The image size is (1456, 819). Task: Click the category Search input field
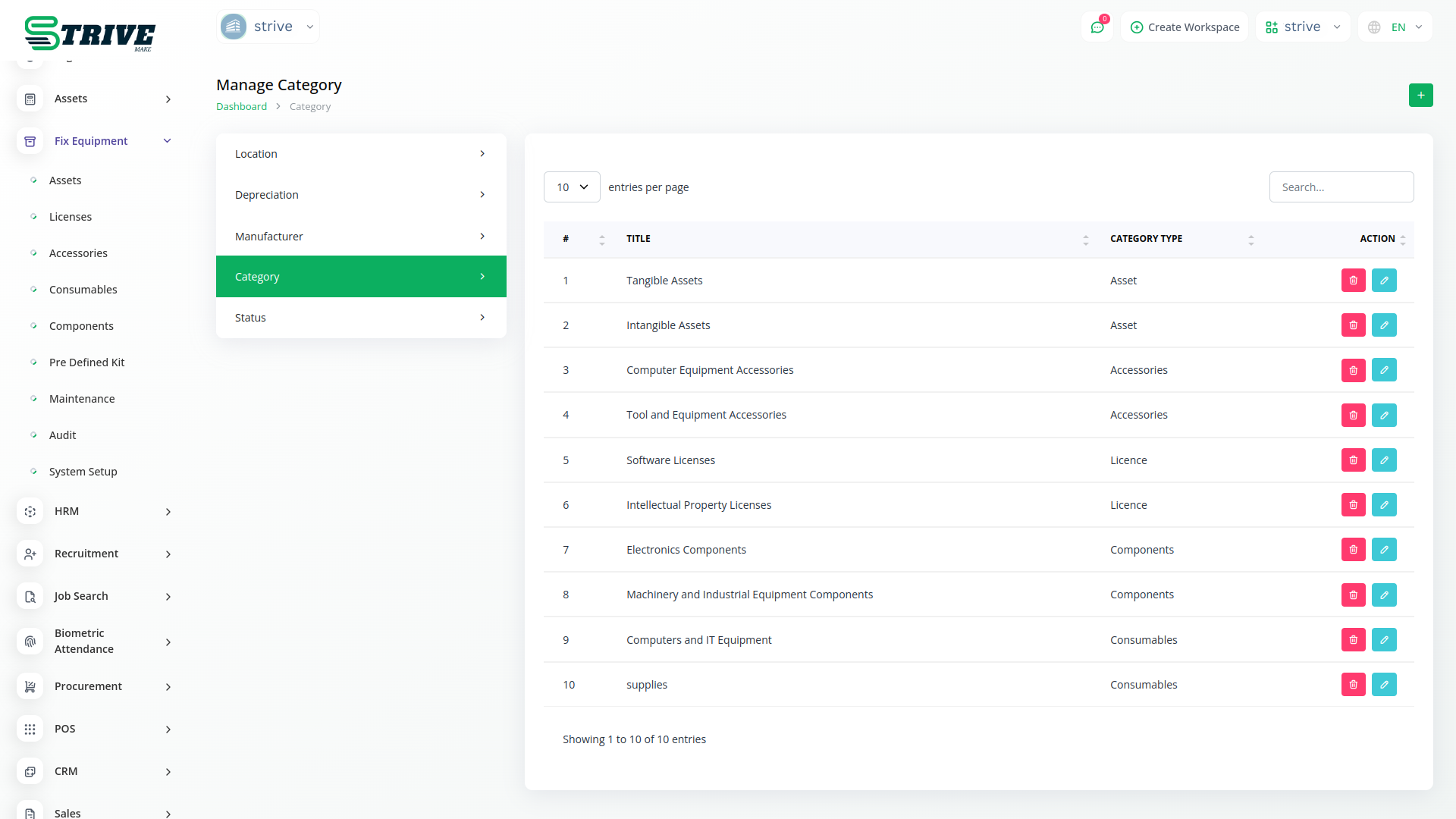[x=1341, y=187]
